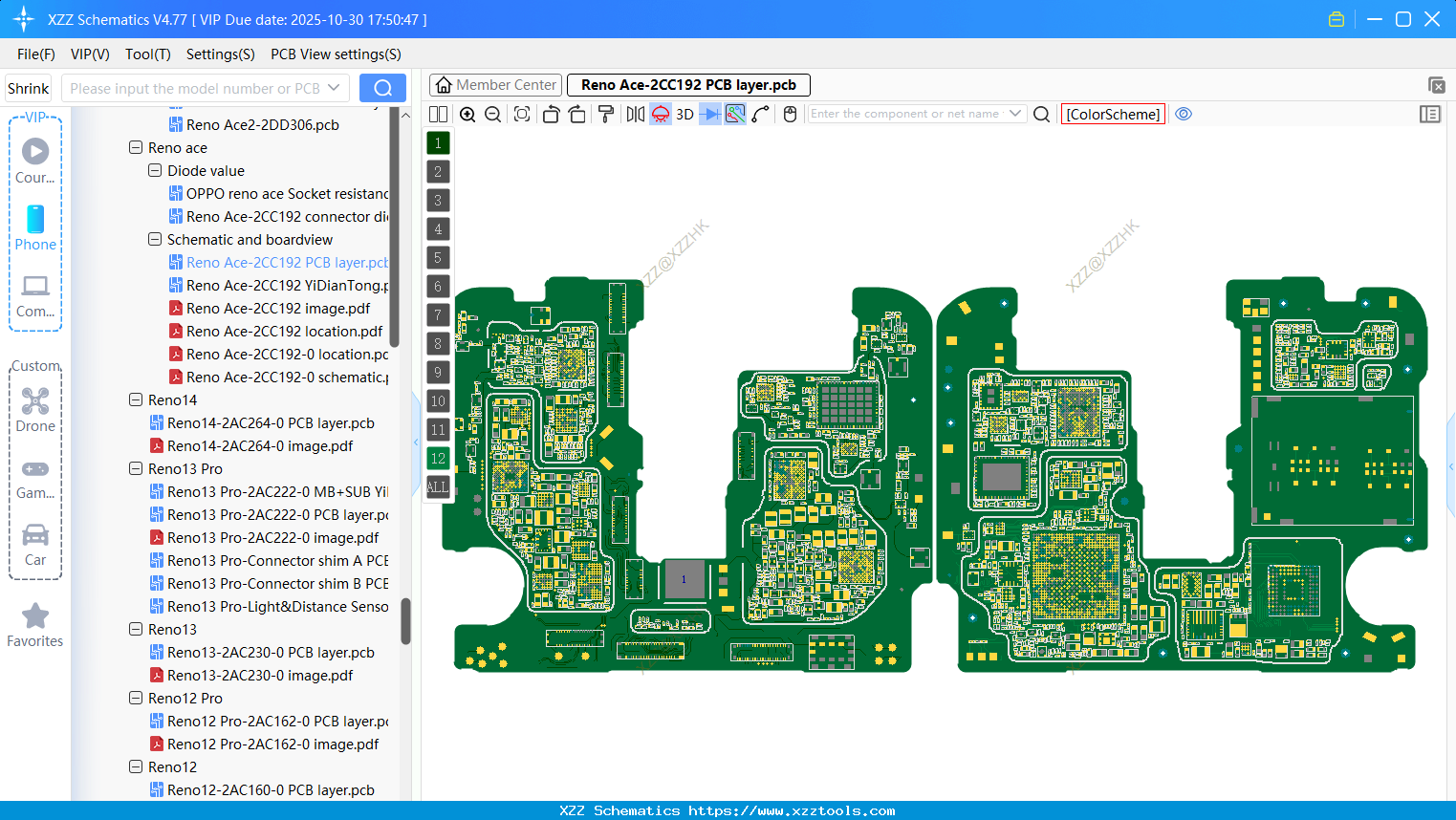Click the zoom out magnifier icon

click(x=493, y=115)
